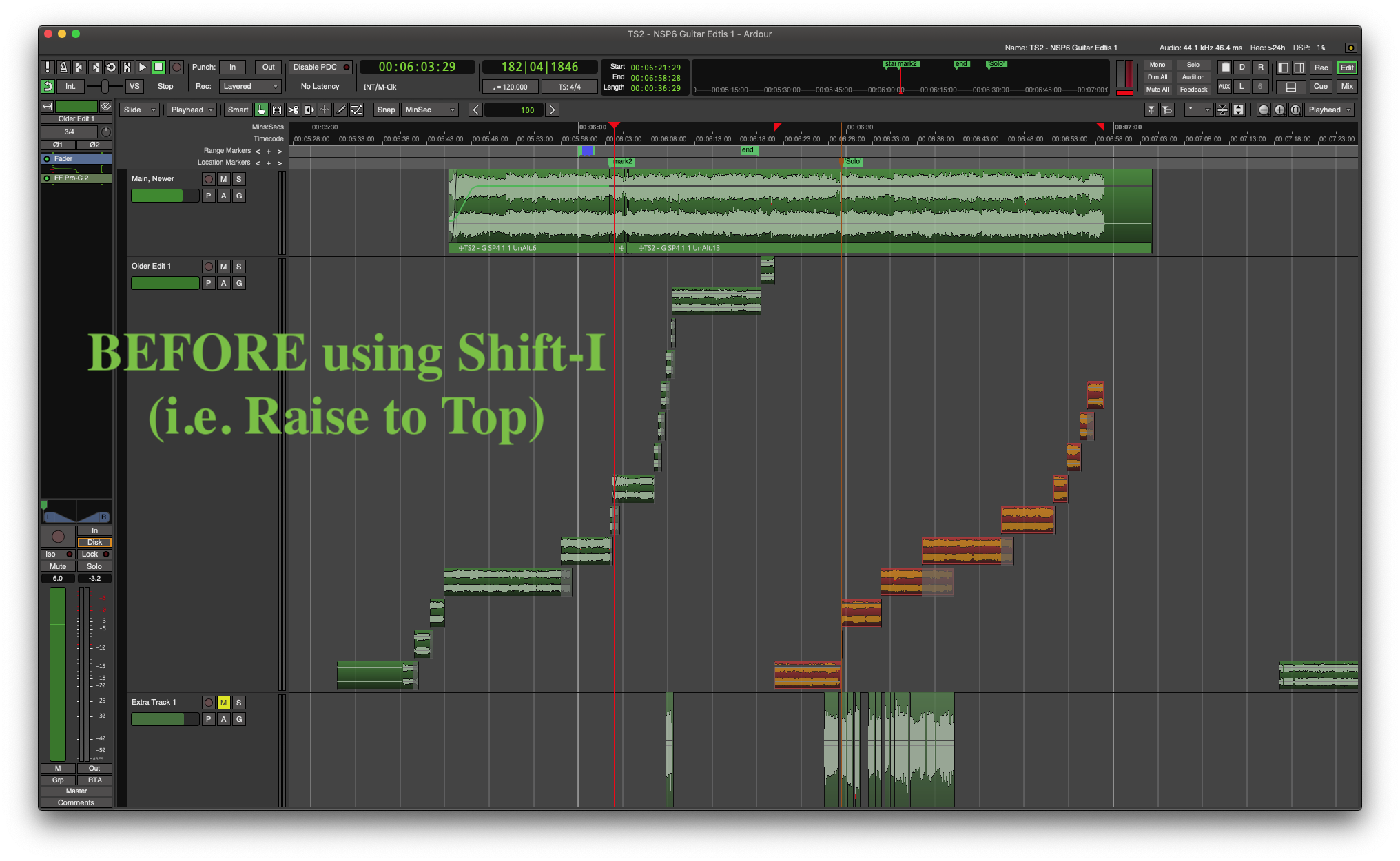Expand the Layered record mode dropdown
Image resolution: width=1400 pixels, height=861 pixels.
point(251,87)
